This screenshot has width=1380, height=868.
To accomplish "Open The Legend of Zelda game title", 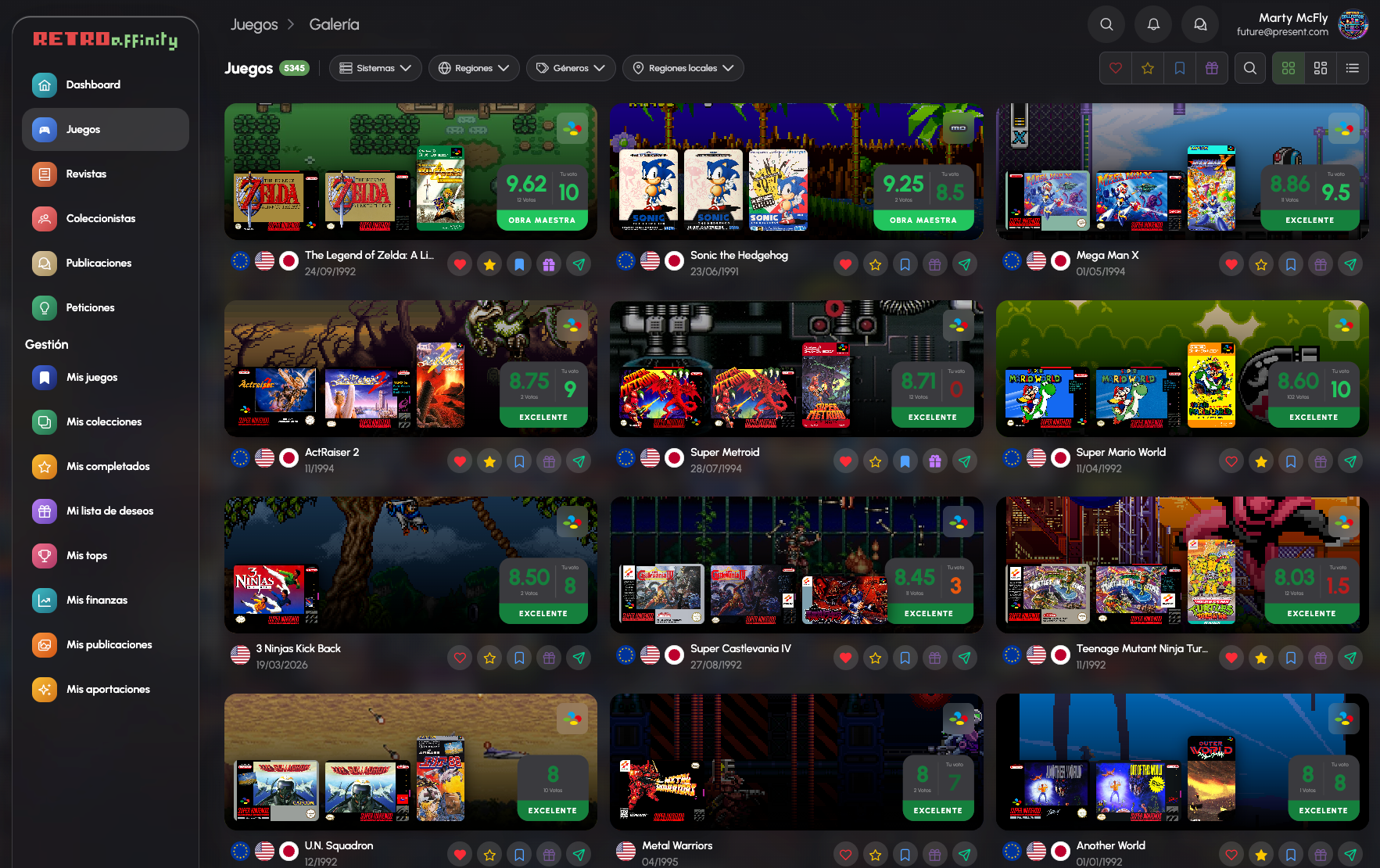I will pos(369,255).
